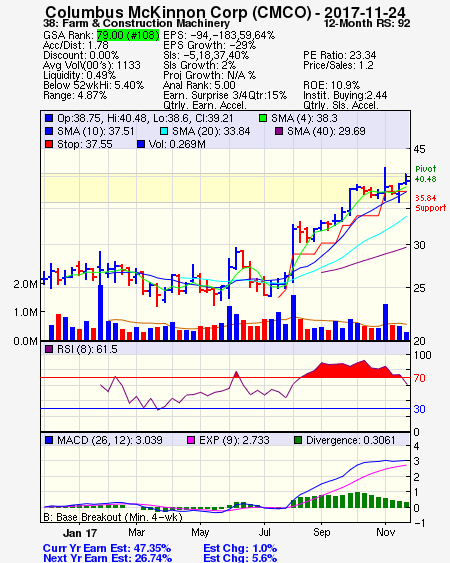Click the blue Vol legend swatch
This screenshot has height=563, width=450.
pos(141,144)
